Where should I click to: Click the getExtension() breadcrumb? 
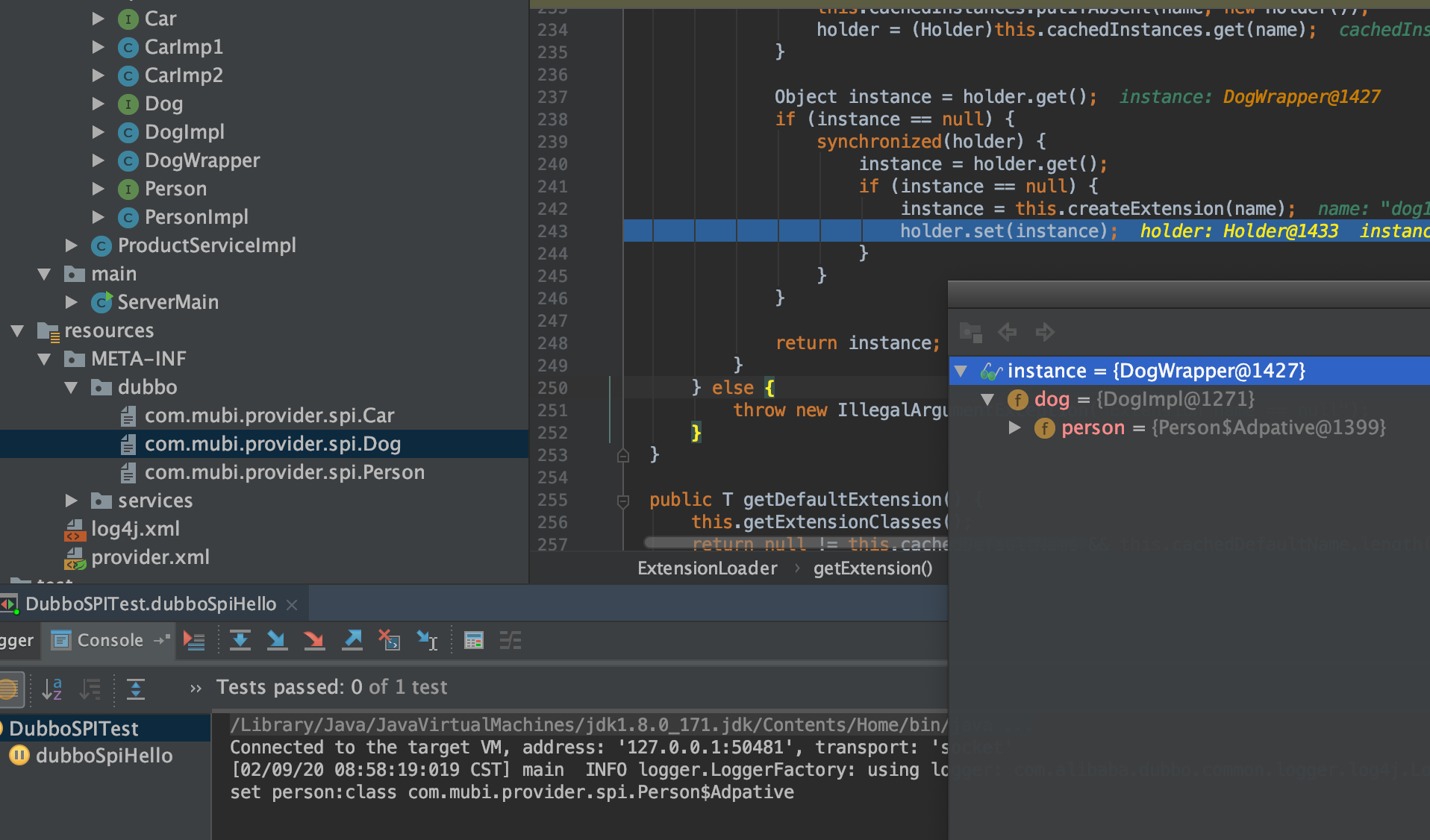[872, 568]
